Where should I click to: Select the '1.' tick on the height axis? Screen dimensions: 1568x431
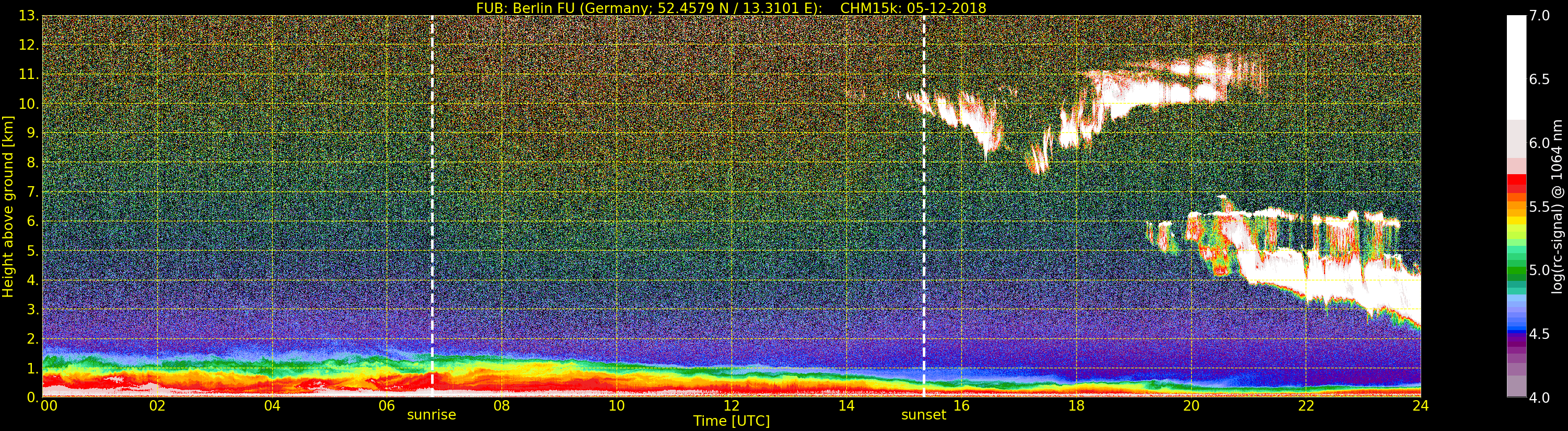(32, 368)
